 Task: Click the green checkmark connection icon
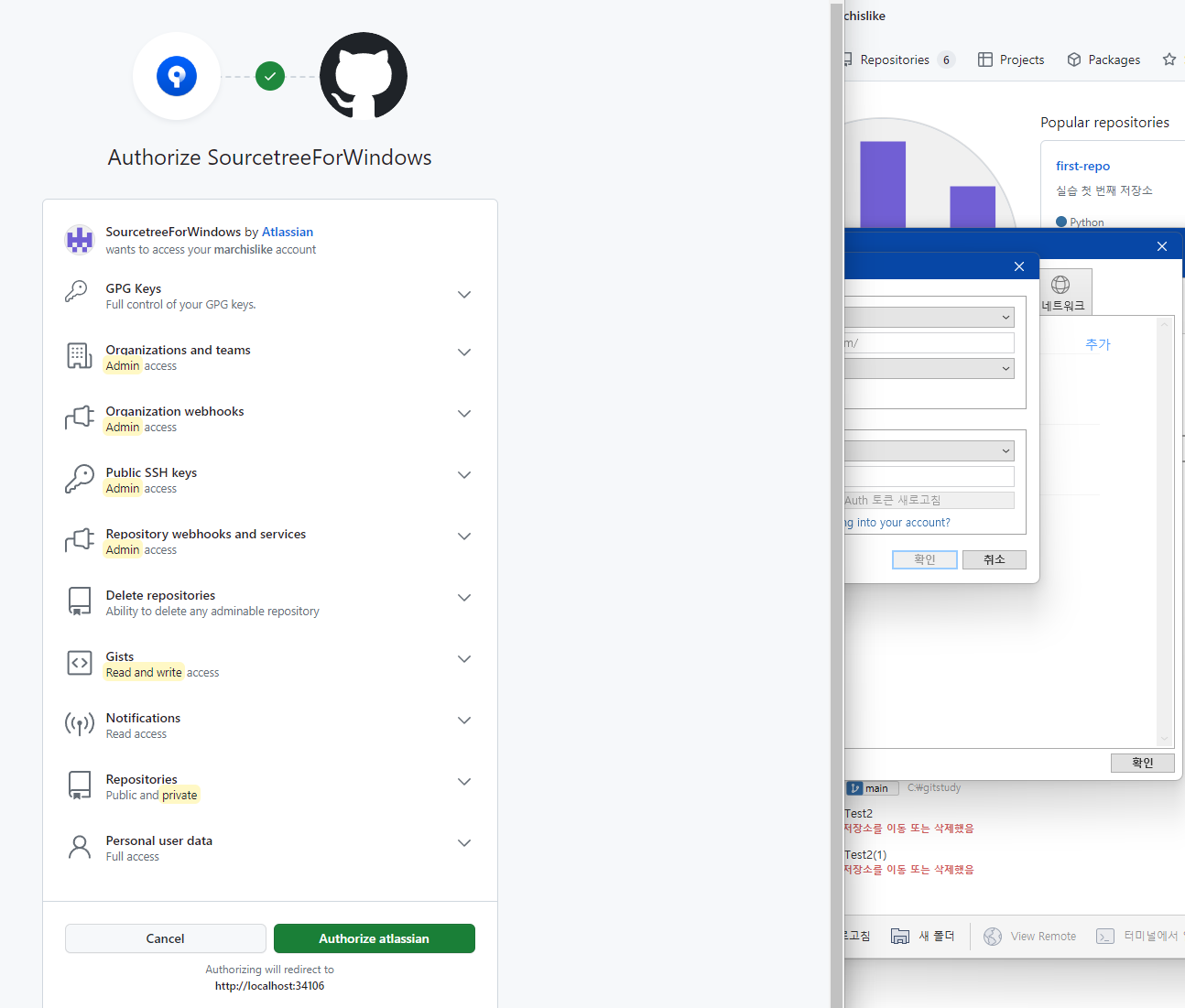pyautogui.click(x=270, y=76)
